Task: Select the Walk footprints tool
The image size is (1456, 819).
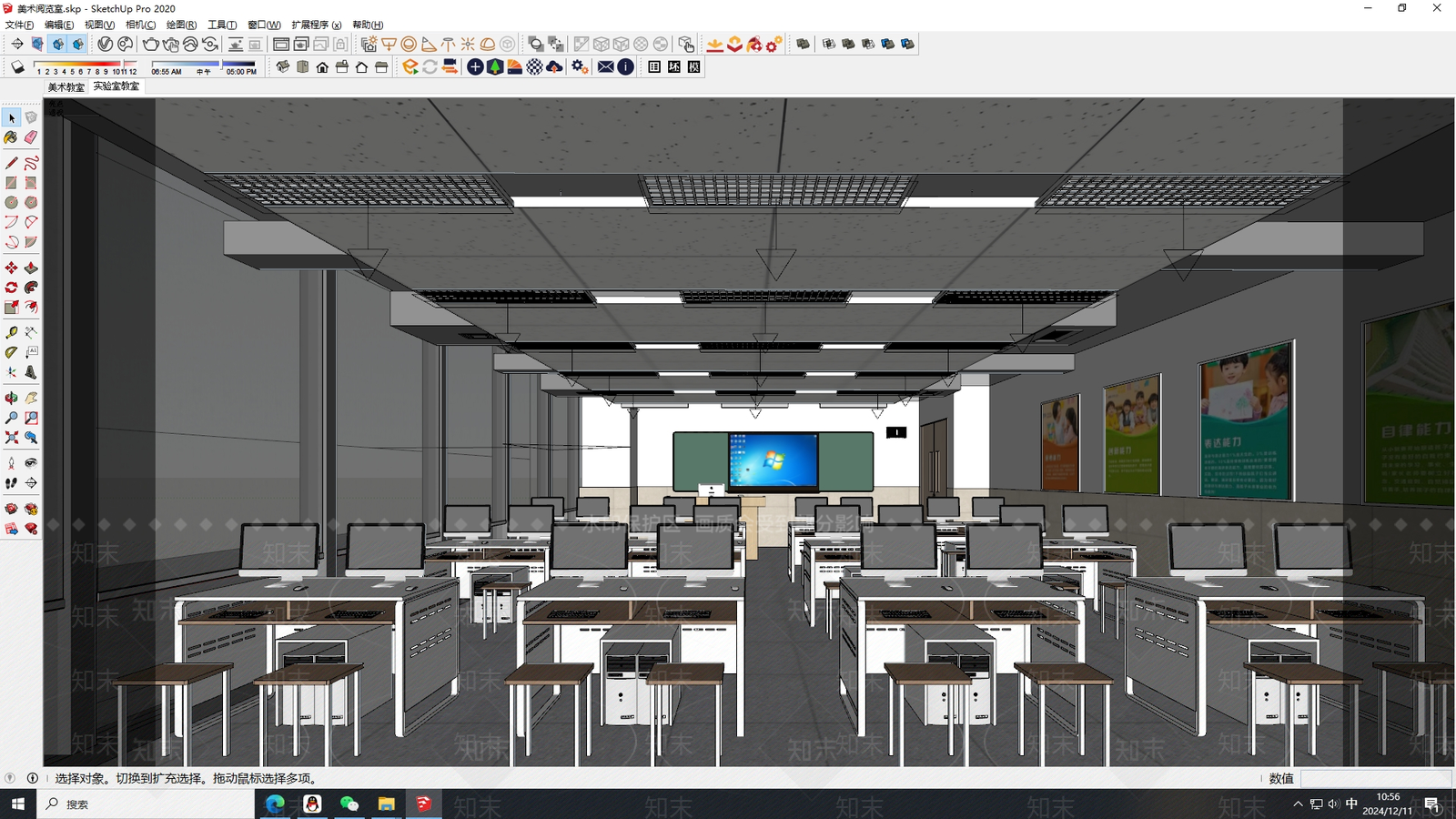Action: [x=11, y=483]
